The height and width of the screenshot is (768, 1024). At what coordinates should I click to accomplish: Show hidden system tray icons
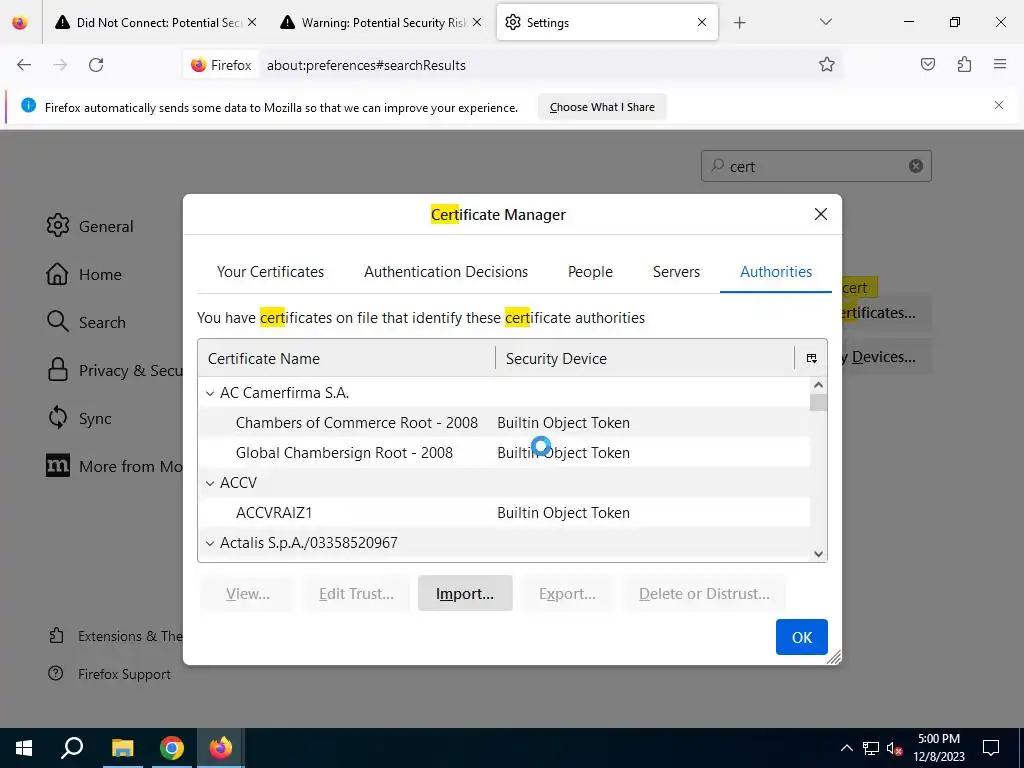coord(846,748)
